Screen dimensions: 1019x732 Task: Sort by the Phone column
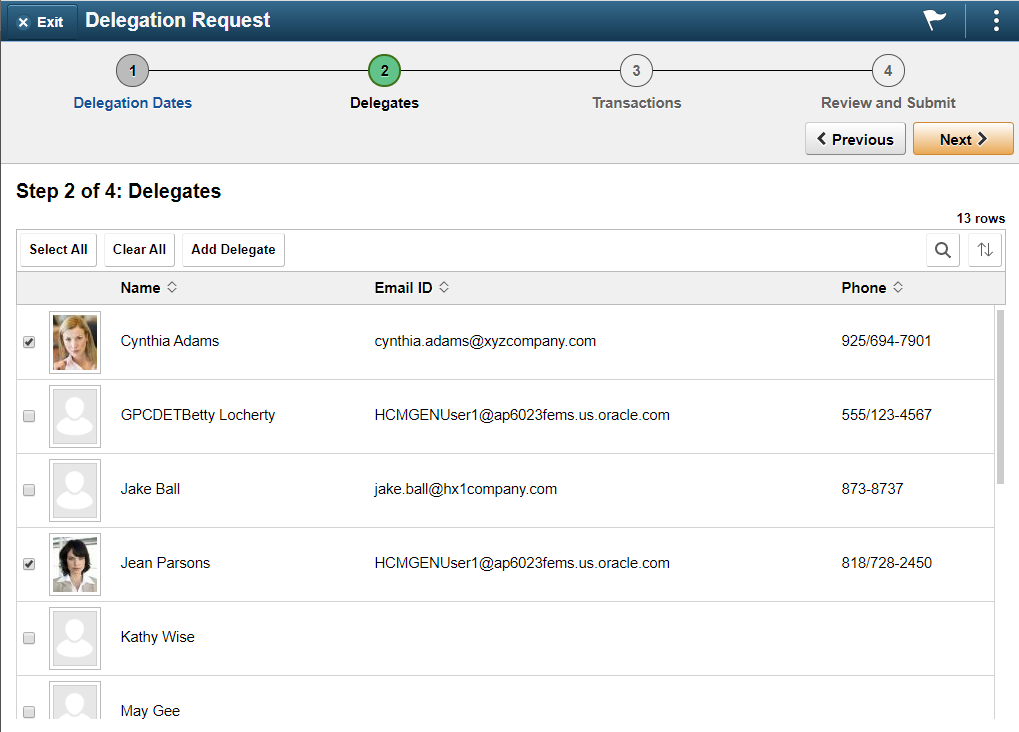point(871,287)
